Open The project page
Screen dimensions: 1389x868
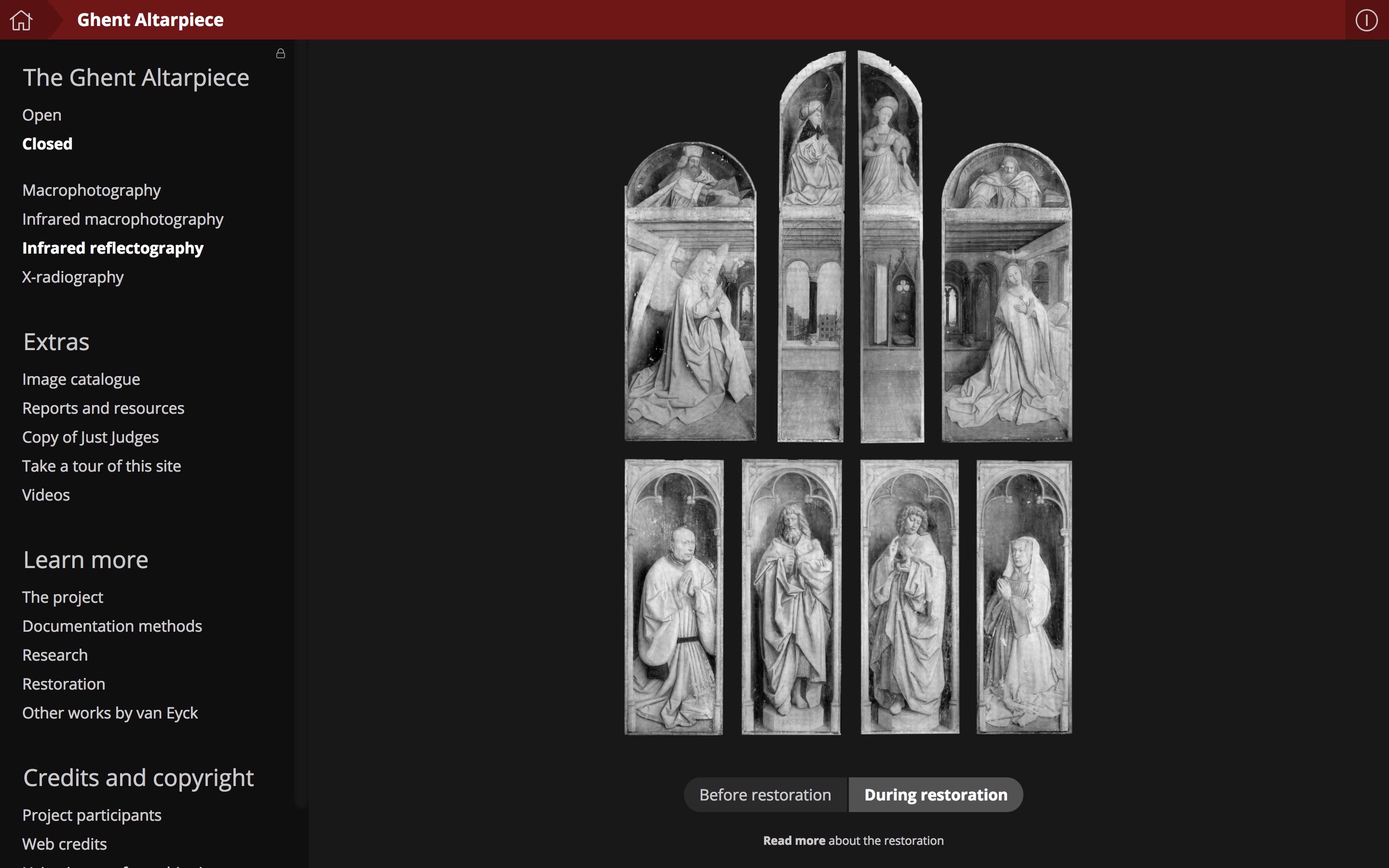pyautogui.click(x=63, y=597)
